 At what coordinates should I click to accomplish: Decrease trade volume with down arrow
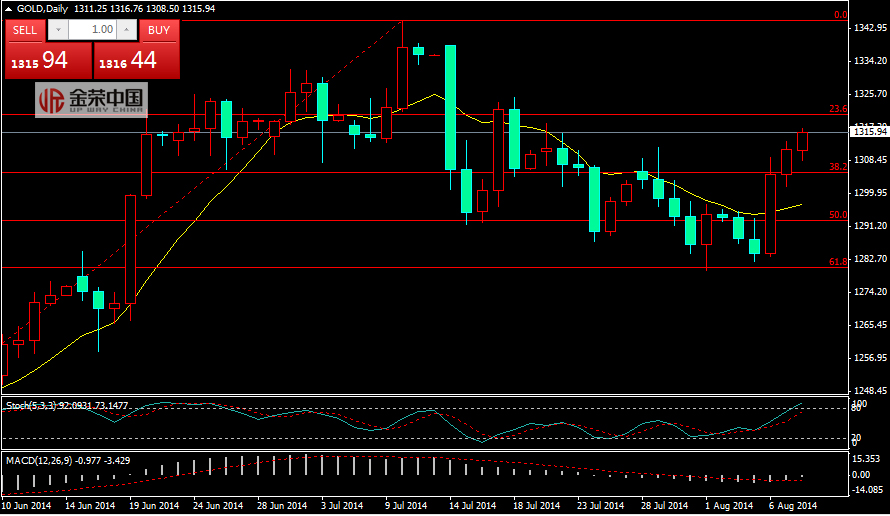tap(57, 30)
